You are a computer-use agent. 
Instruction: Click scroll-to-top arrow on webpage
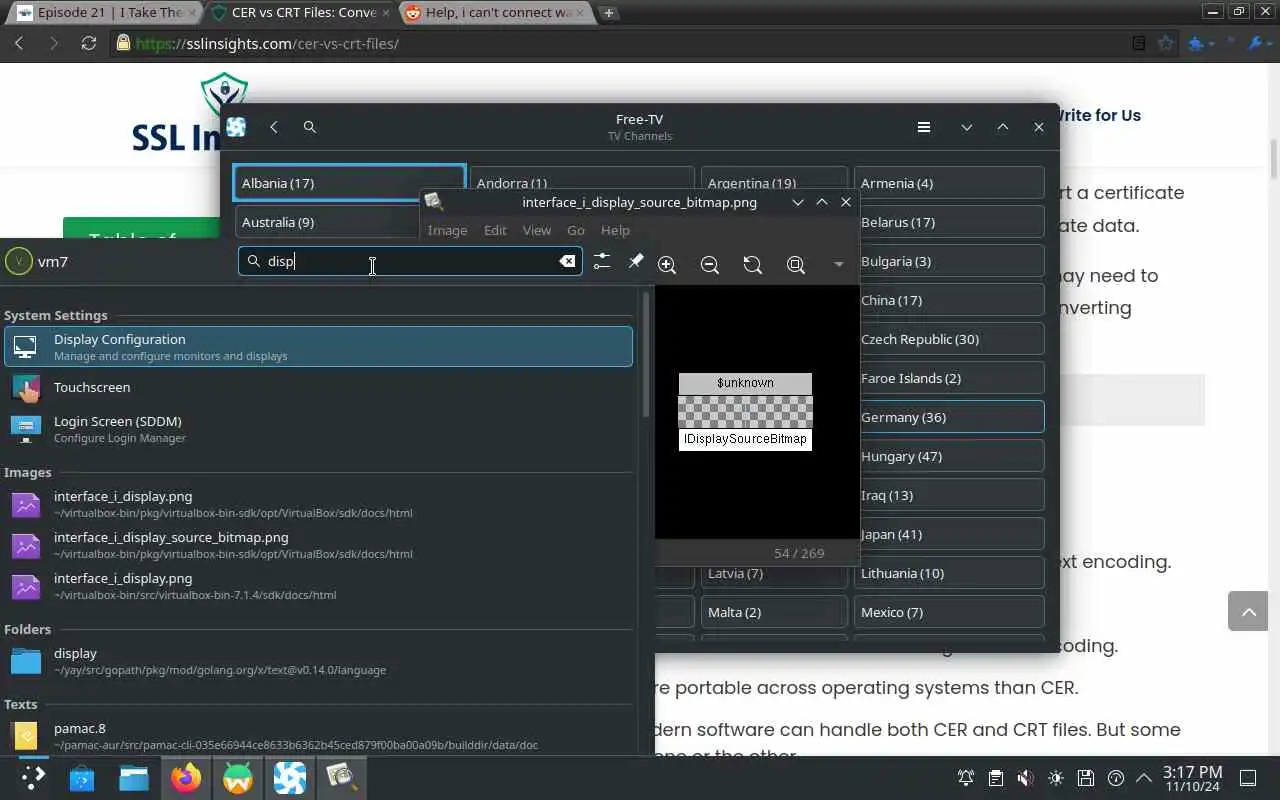(x=1248, y=611)
